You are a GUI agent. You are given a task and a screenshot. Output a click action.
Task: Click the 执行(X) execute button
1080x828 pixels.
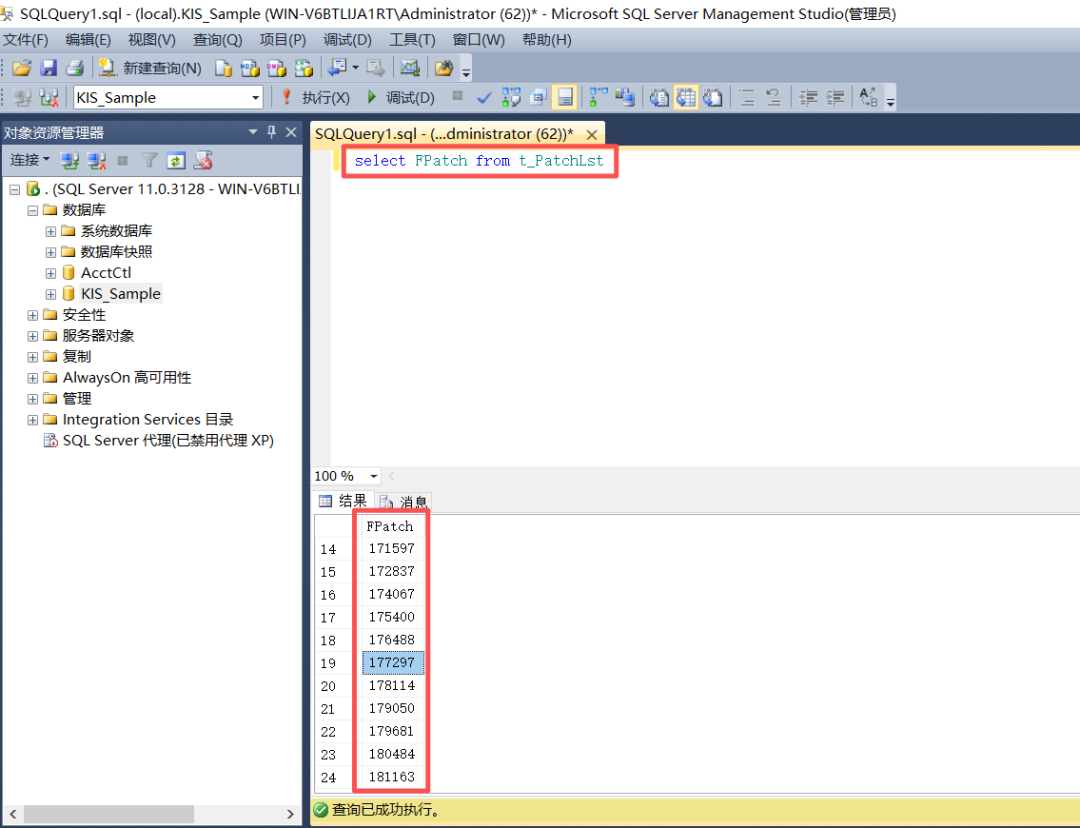[315, 97]
